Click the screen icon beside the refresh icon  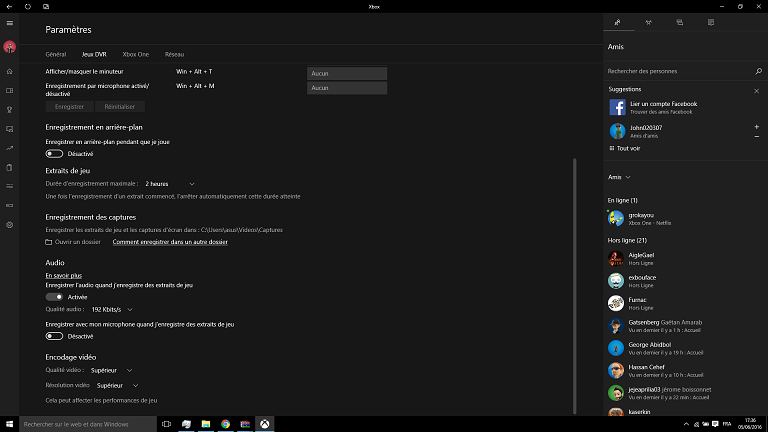(x=46, y=7)
